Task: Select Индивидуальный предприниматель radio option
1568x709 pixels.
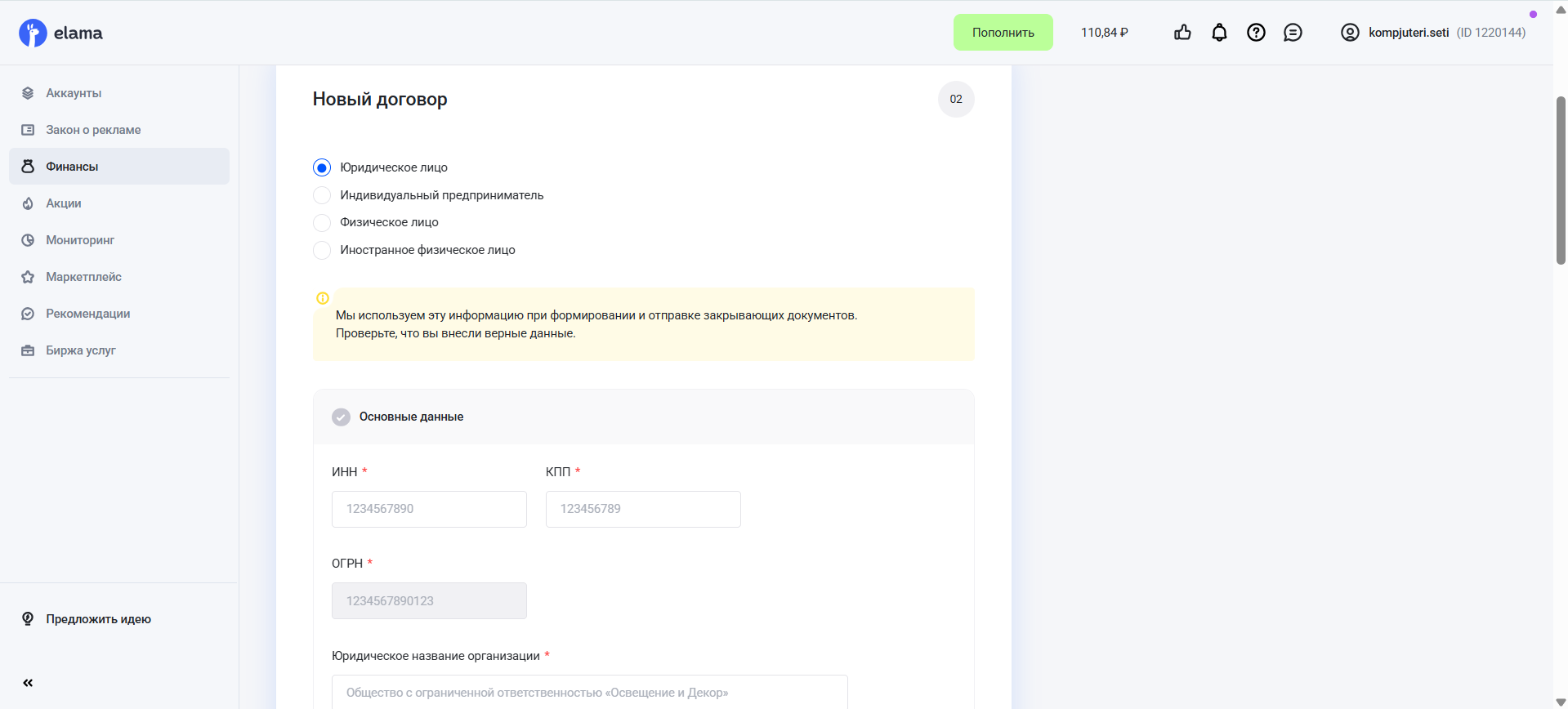Action: pyautogui.click(x=322, y=195)
